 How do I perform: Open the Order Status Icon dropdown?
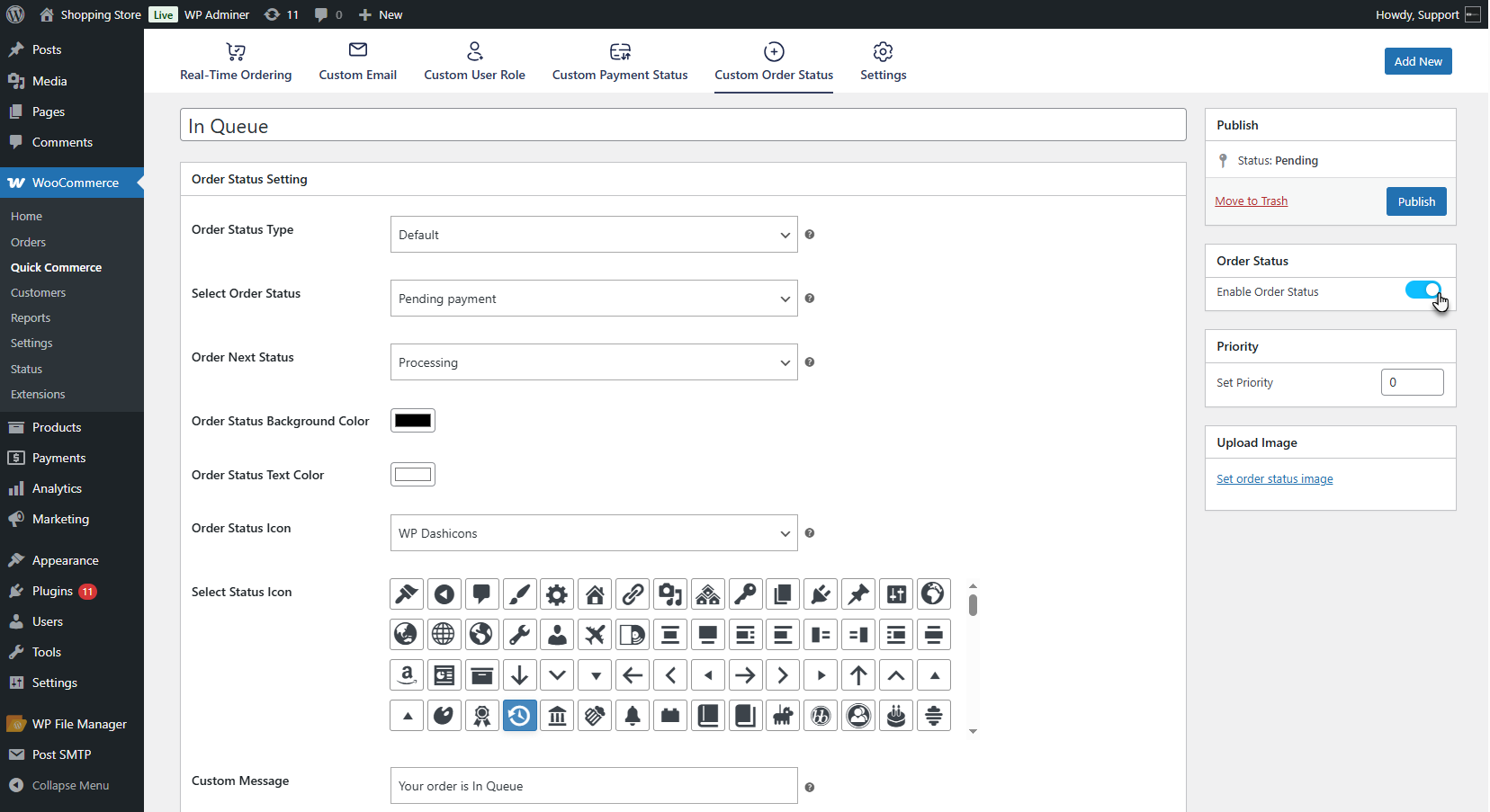pos(594,533)
